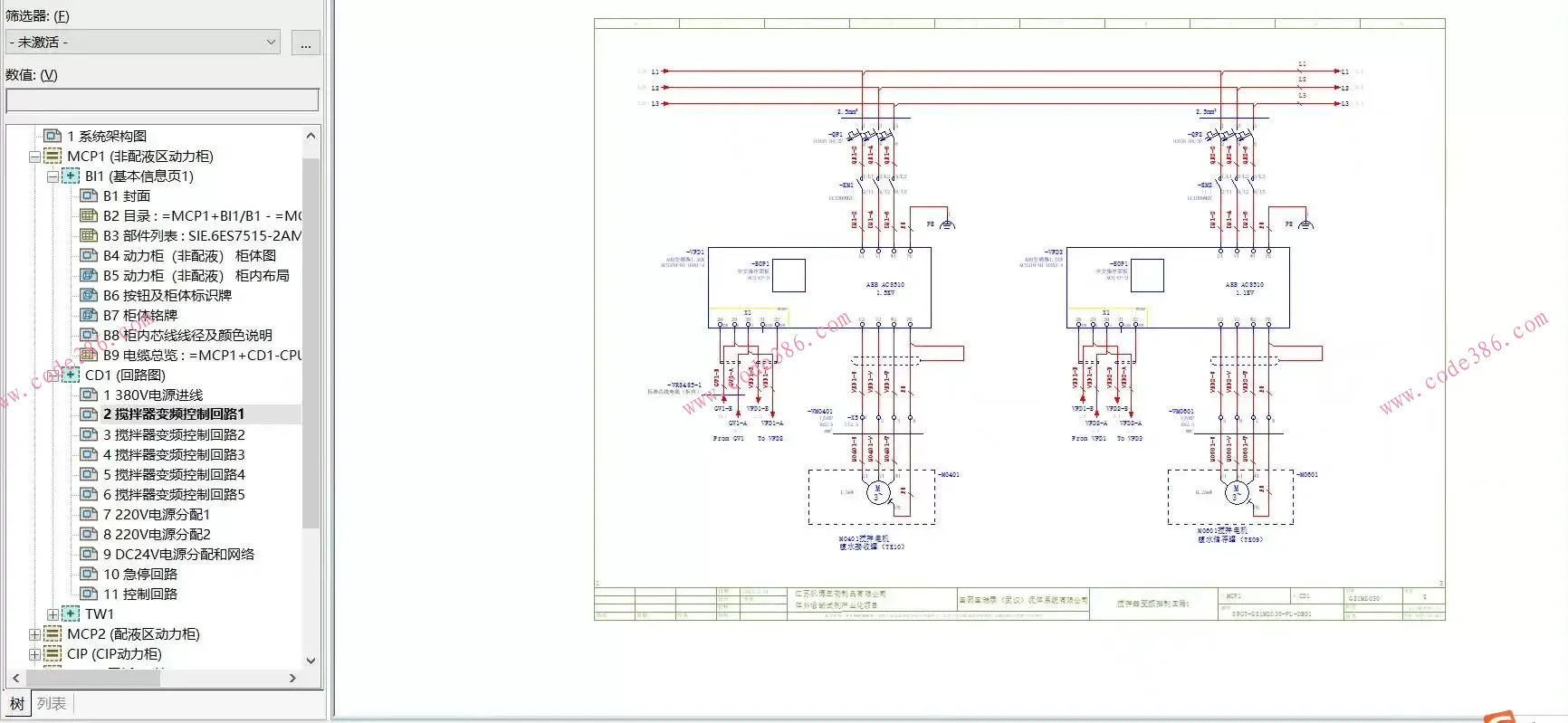Viewport: 1568px width, 723px height.
Task: Open the 筛选器 未激活 dropdown
Action: (x=143, y=42)
